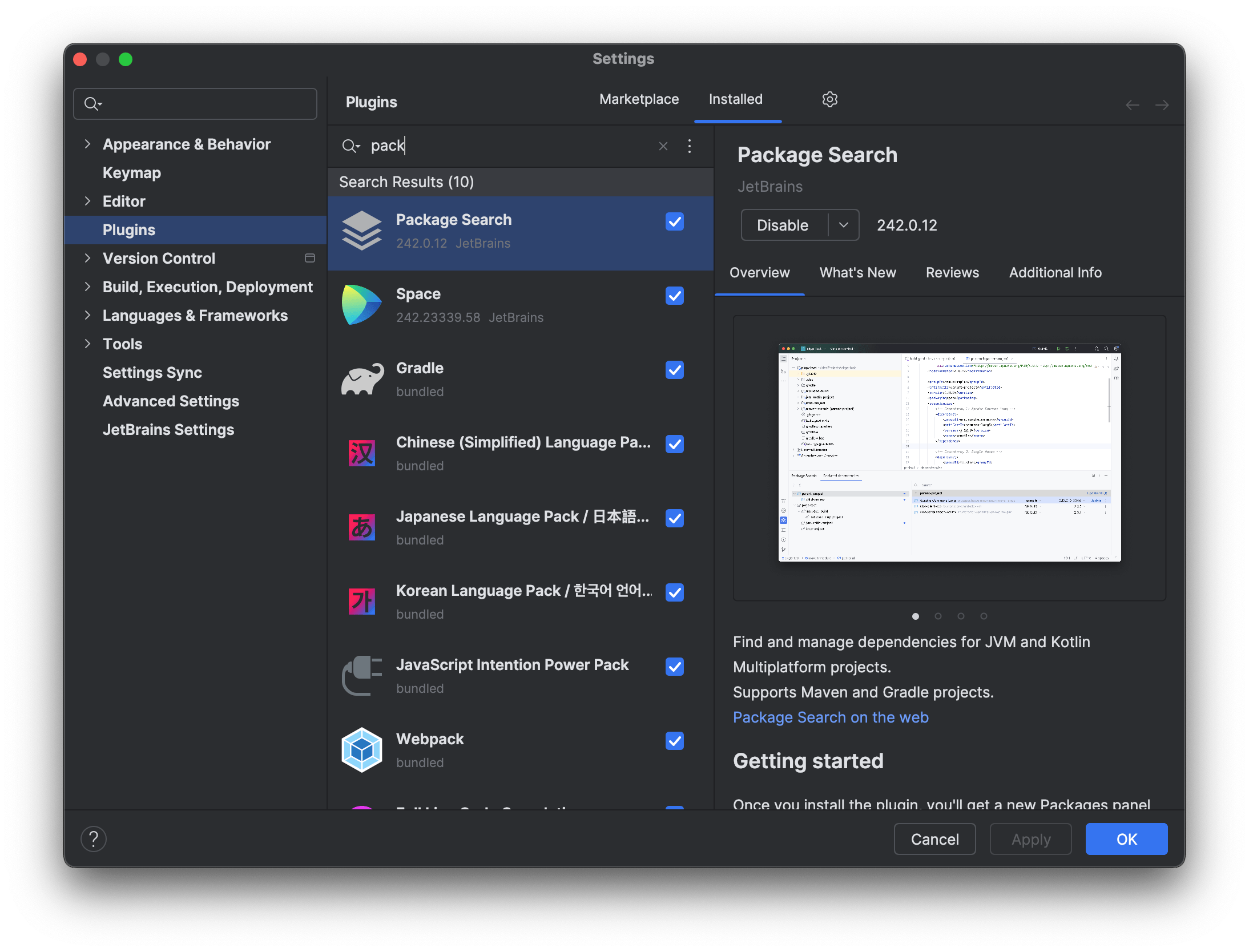Click the Webpack plugin icon
Viewport: 1249px width, 952px height.
[x=361, y=749]
